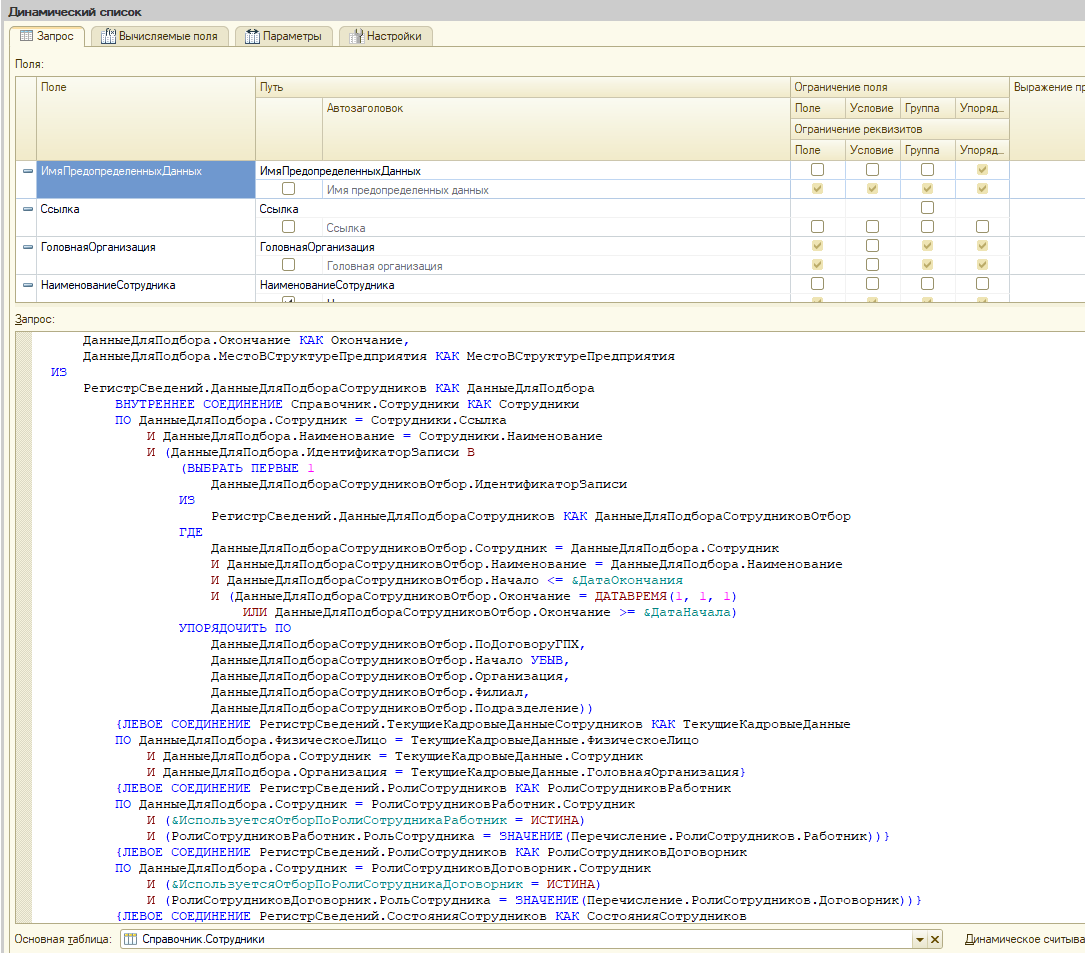The height and width of the screenshot is (953, 1085).
Task: Click the УПОРЯДОЧИТЬ ПО line in query text
Action: (234, 628)
